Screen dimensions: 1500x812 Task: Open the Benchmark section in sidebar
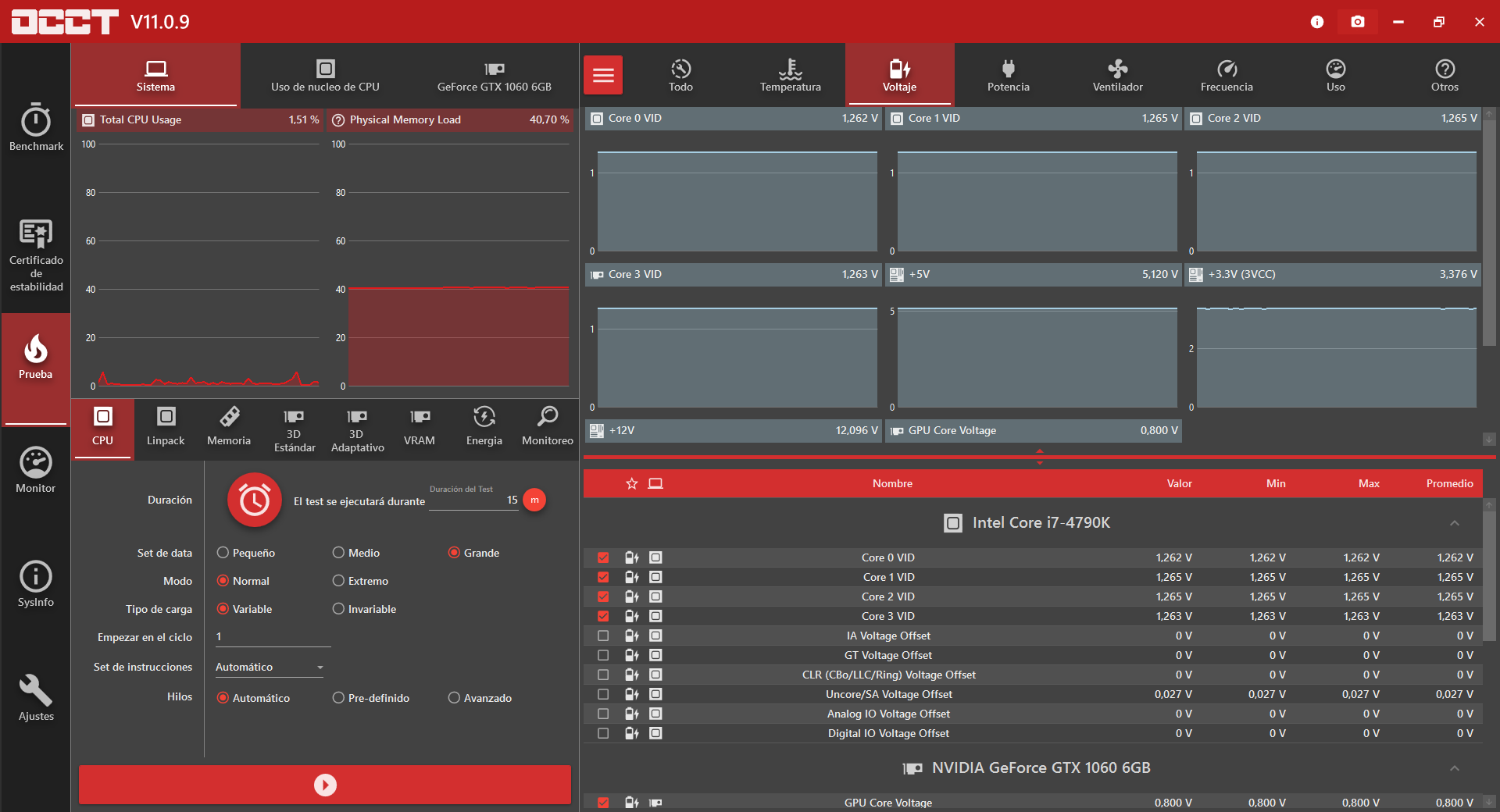(x=36, y=127)
